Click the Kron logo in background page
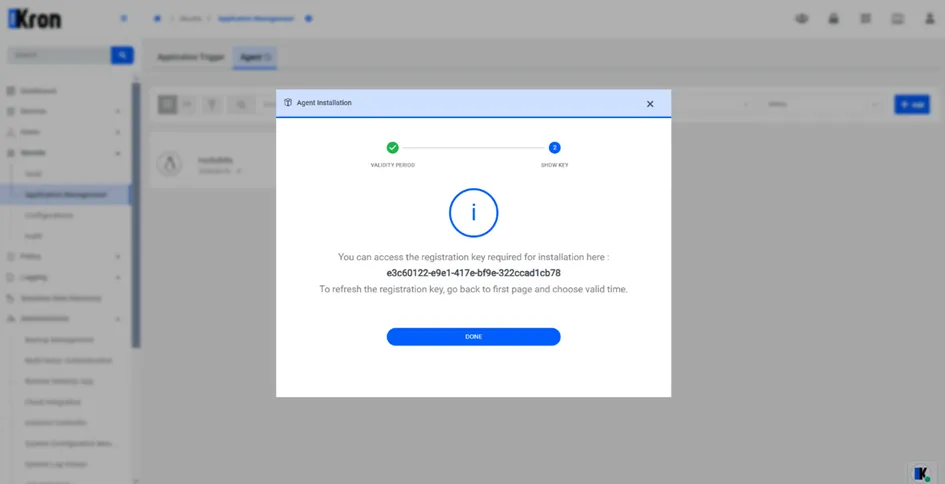The image size is (945, 484). [x=34, y=19]
